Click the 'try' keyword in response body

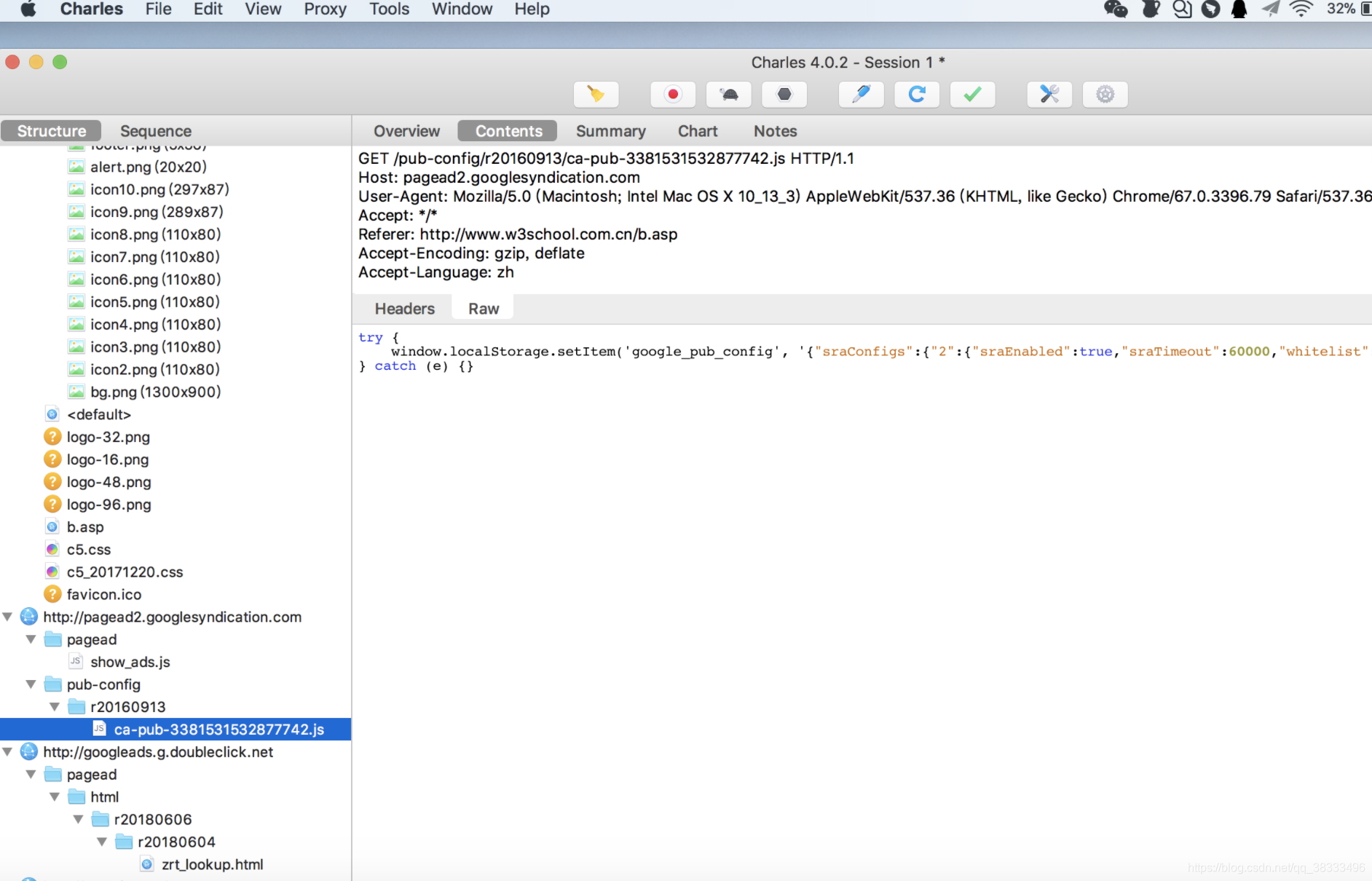coord(370,338)
